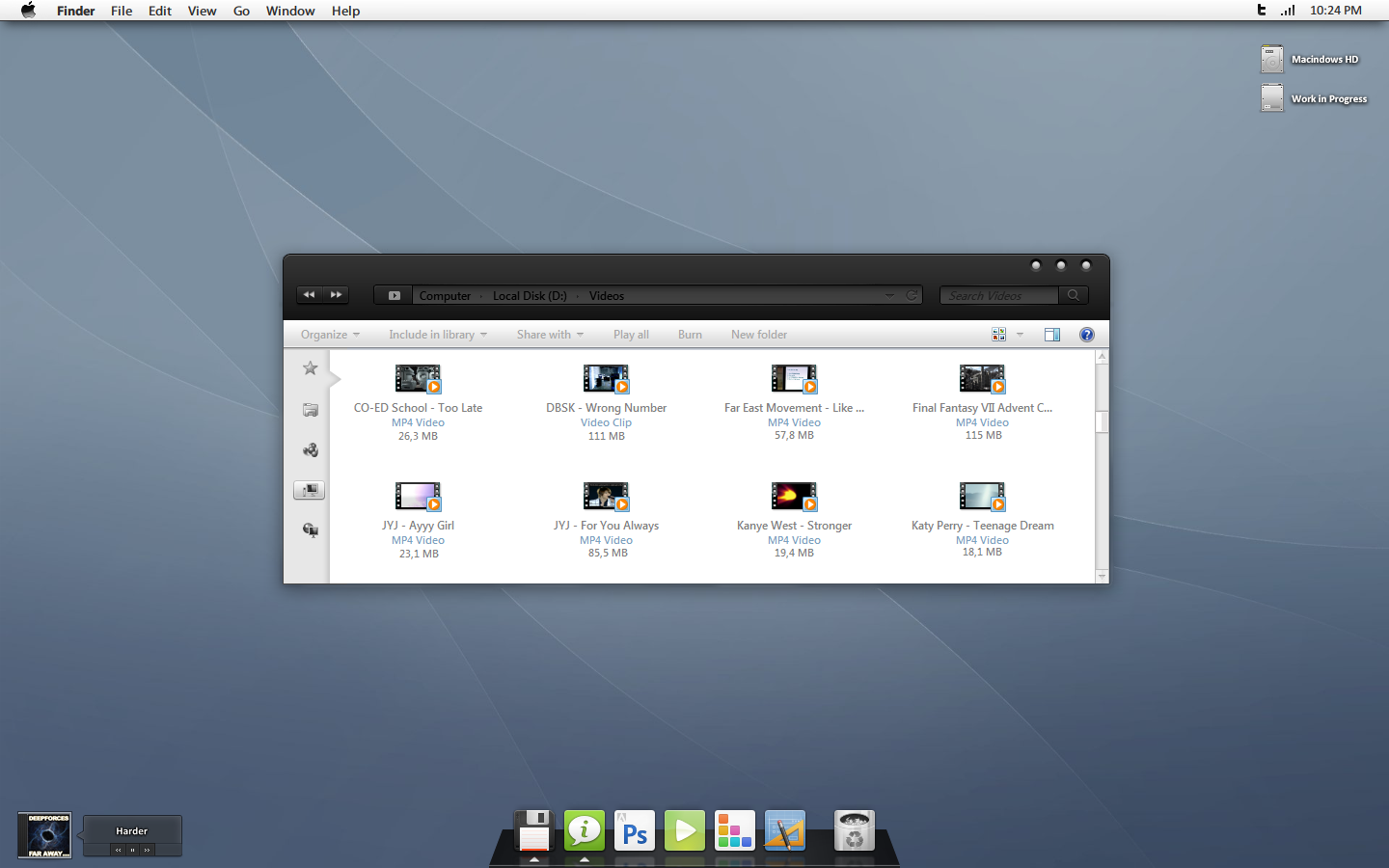
Task: Select Kanye West - Stronger video
Action: [x=794, y=520]
